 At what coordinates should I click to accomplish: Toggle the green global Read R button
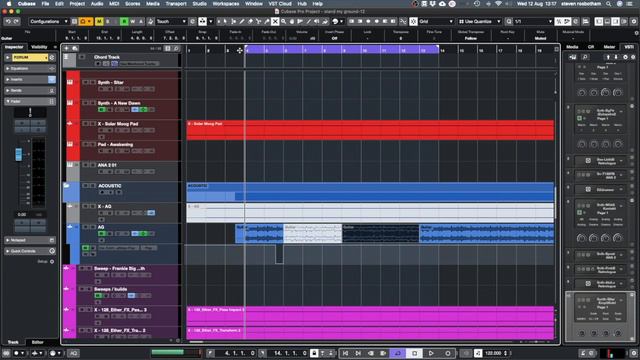124,21
